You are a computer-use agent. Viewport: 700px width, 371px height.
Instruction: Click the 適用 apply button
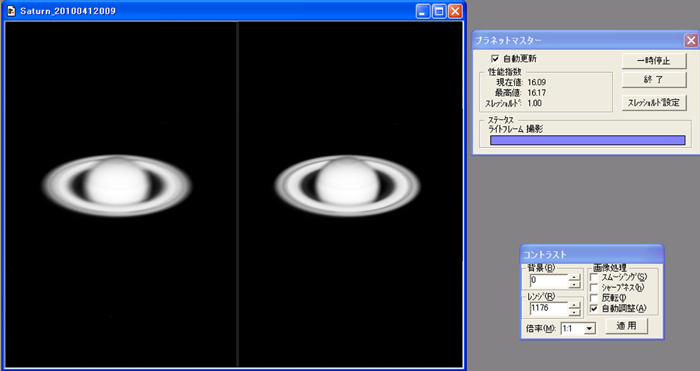coord(626,326)
